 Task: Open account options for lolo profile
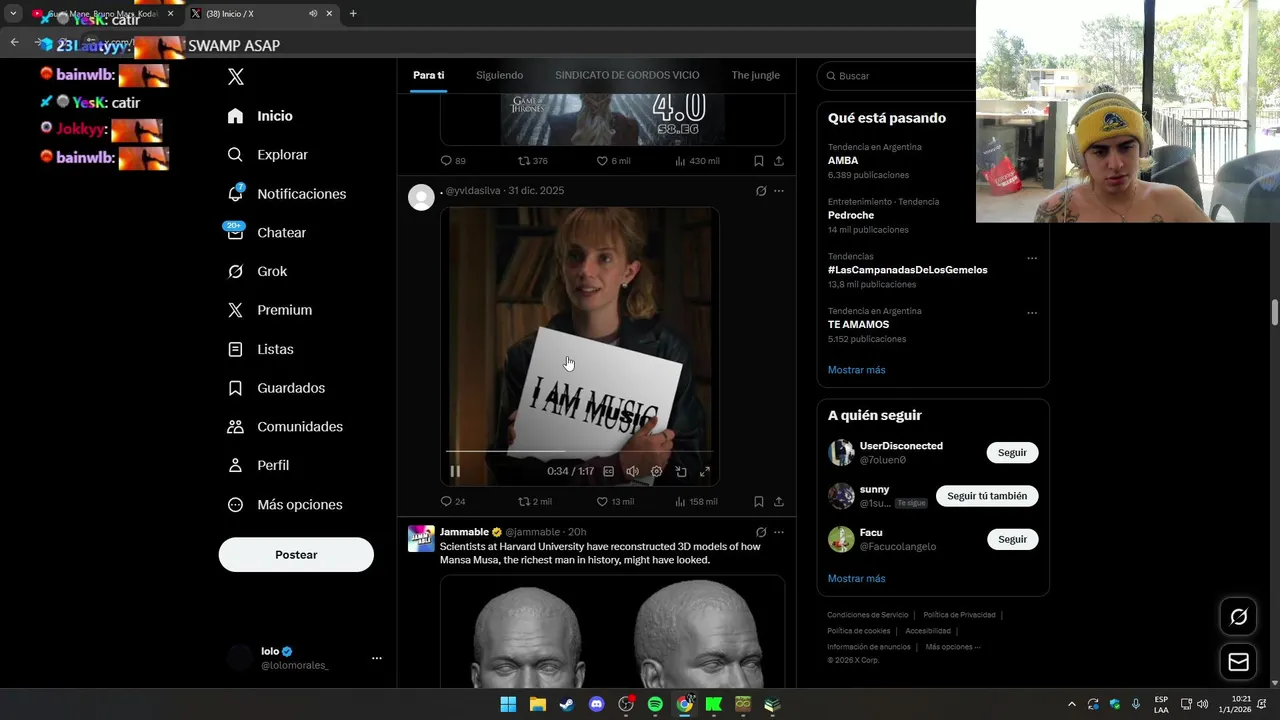tap(376, 658)
